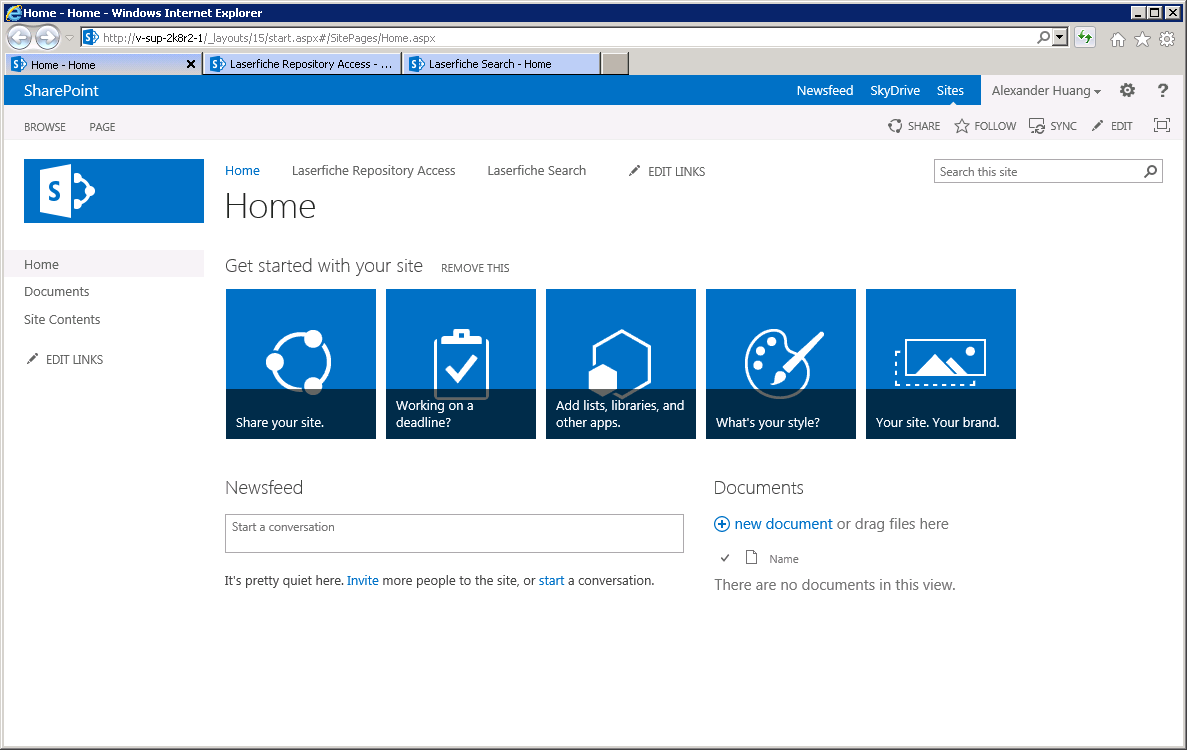Click the pencil icon beside sidebar EDIT LINKS
Screen dimensions: 1187x750
32,359
